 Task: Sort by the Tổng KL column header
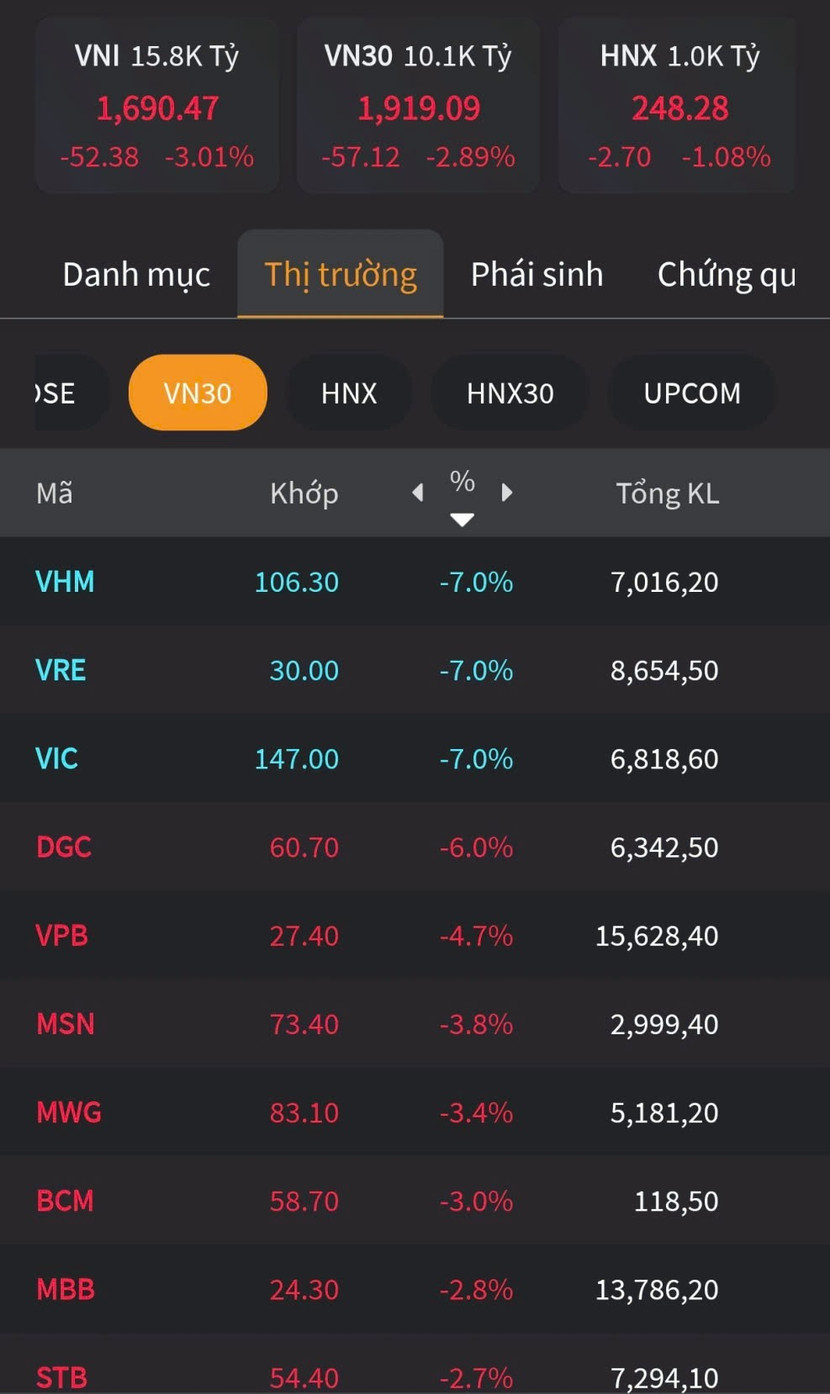click(x=667, y=494)
